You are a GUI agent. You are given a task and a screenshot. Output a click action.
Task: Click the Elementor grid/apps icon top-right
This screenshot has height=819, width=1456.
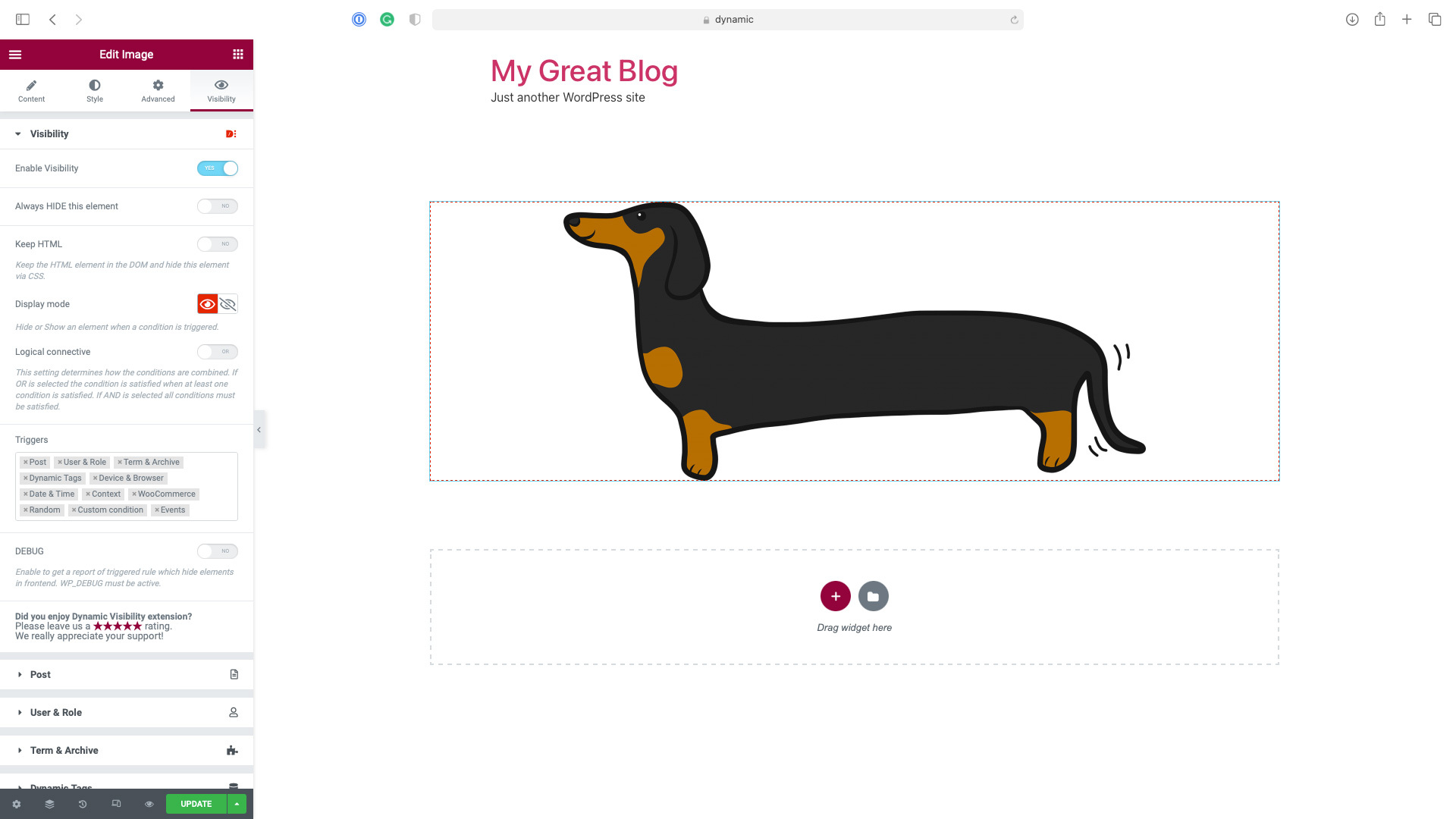click(237, 54)
